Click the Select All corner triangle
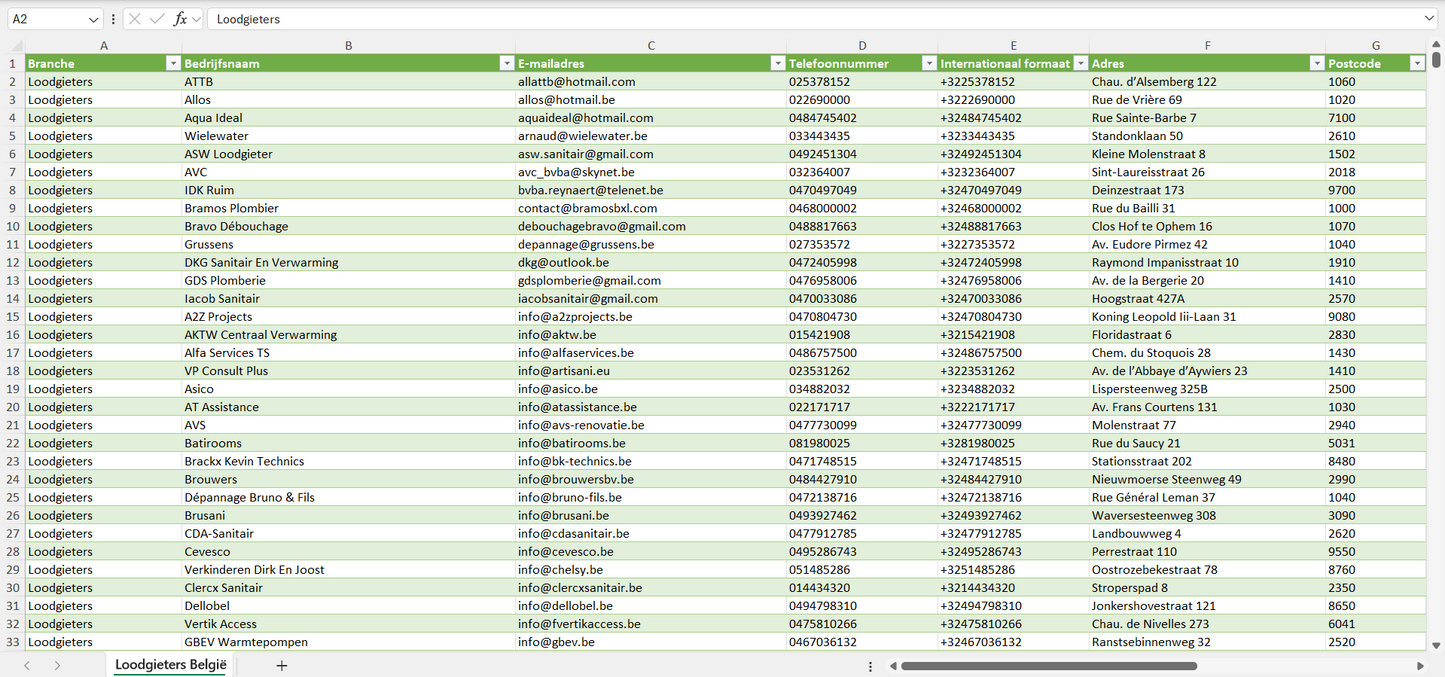1445x677 pixels. 16,46
